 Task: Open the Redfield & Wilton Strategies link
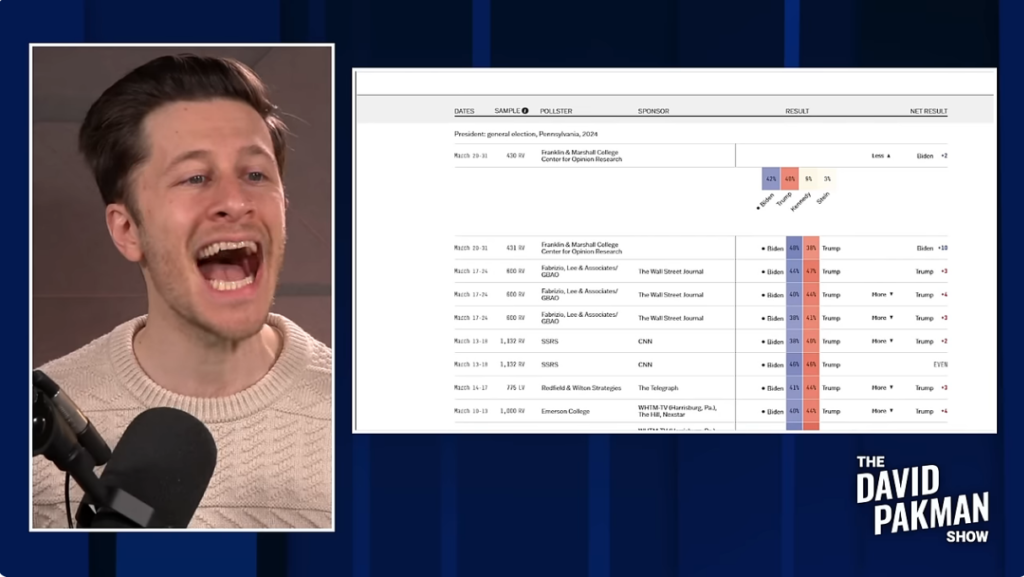coord(581,388)
